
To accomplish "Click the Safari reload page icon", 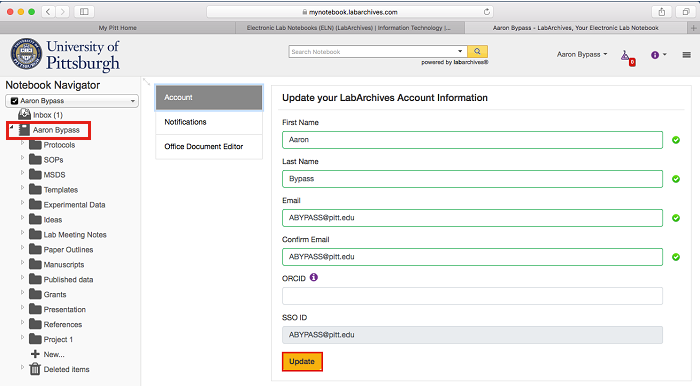I will [x=487, y=12].
